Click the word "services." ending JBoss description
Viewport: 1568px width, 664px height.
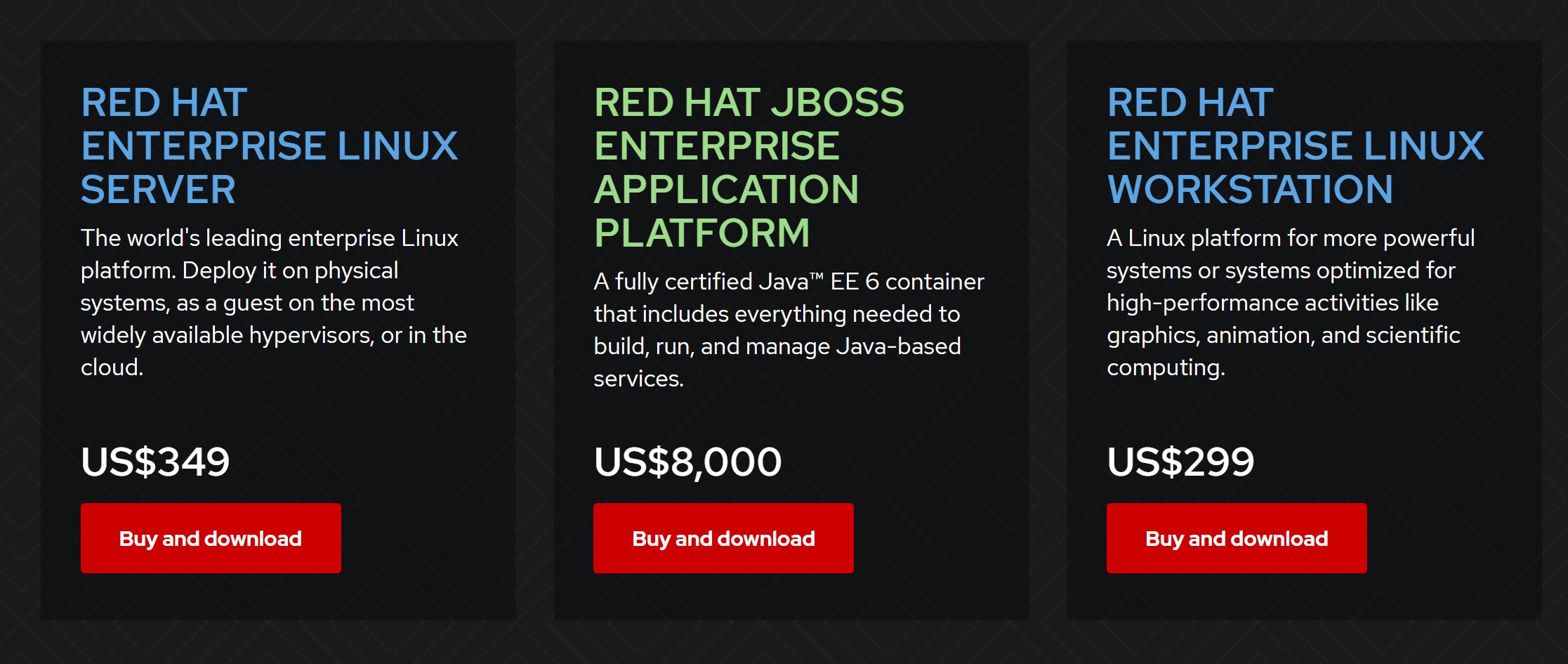click(x=638, y=379)
